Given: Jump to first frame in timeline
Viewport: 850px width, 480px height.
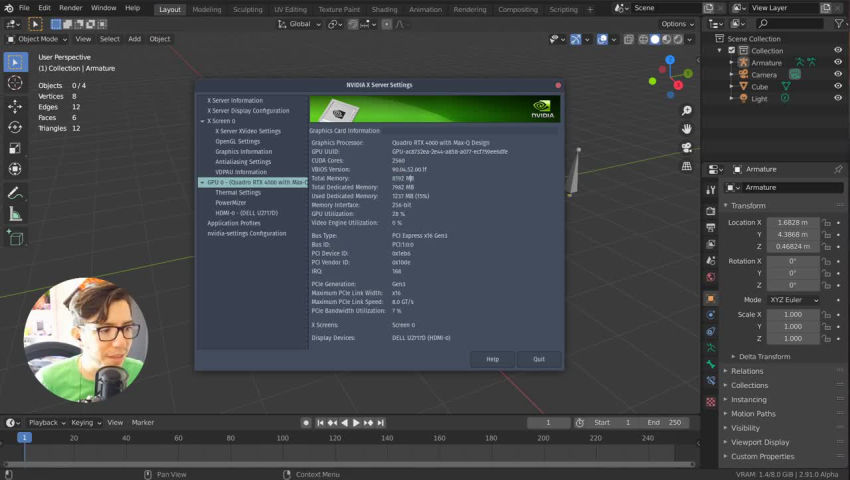Looking at the screenshot, I should click(x=320, y=423).
